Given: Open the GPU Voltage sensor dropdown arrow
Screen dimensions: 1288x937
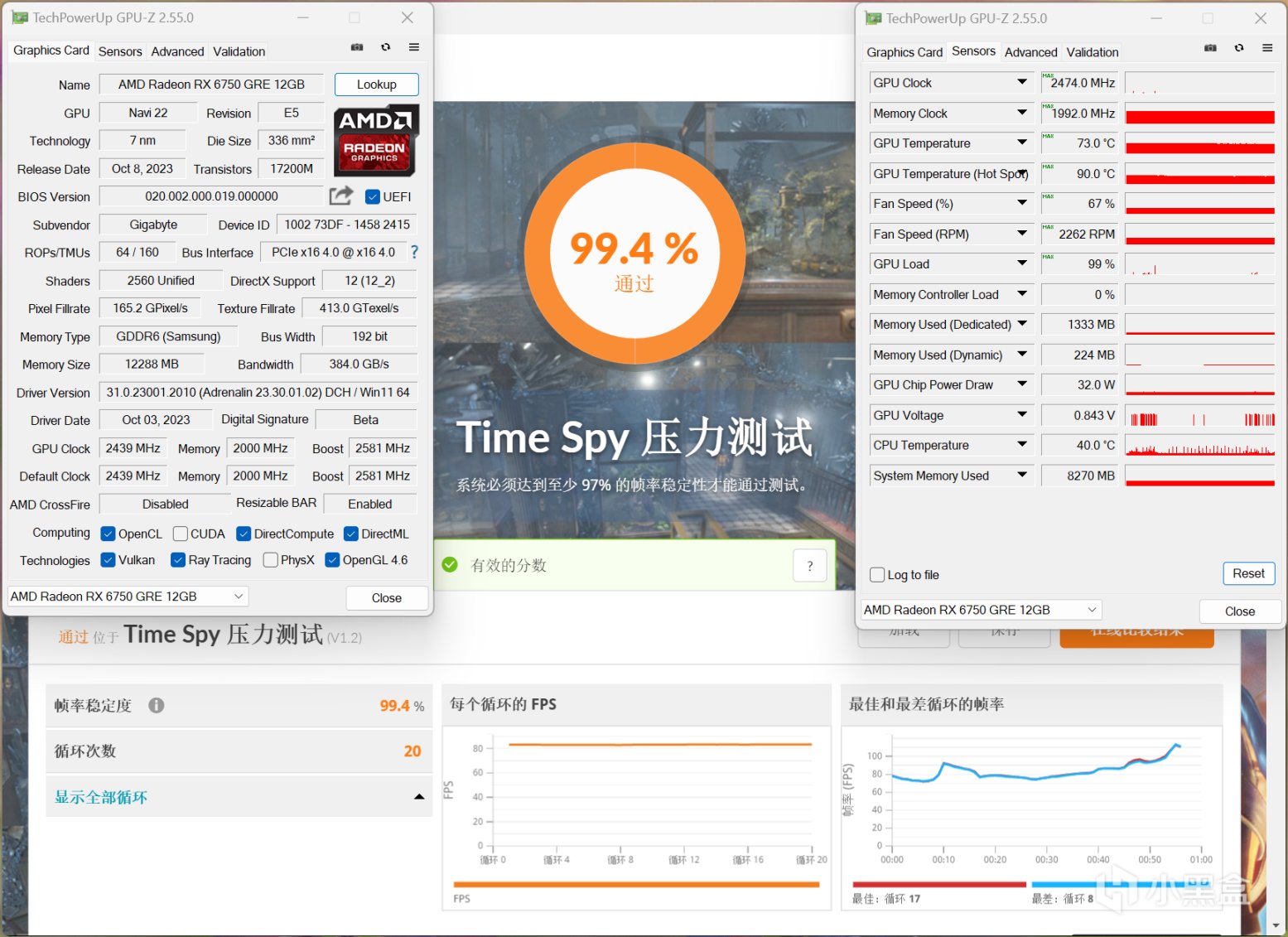Looking at the screenshot, I should (x=1022, y=414).
